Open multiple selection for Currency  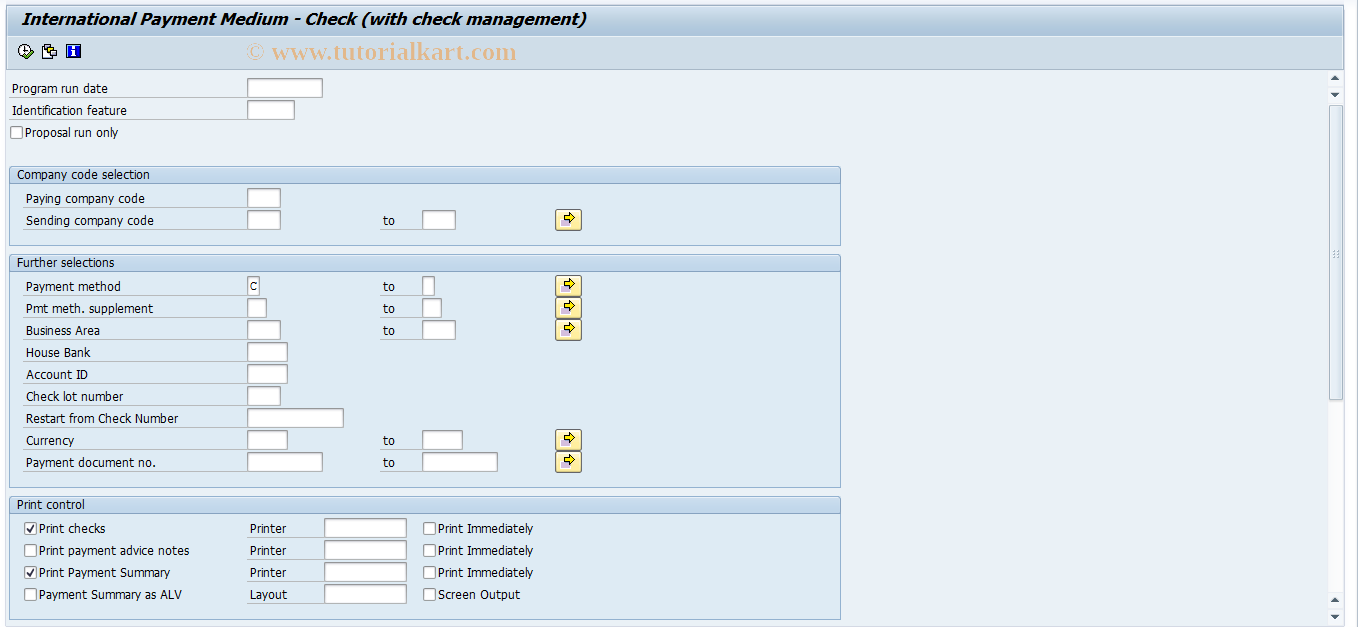[568, 440]
